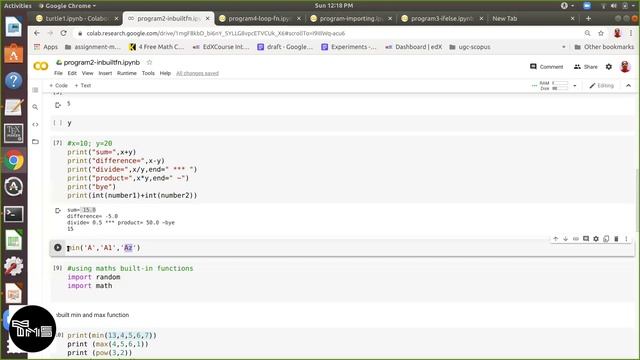
Task: Open more cell actions menu
Action: point(626,239)
